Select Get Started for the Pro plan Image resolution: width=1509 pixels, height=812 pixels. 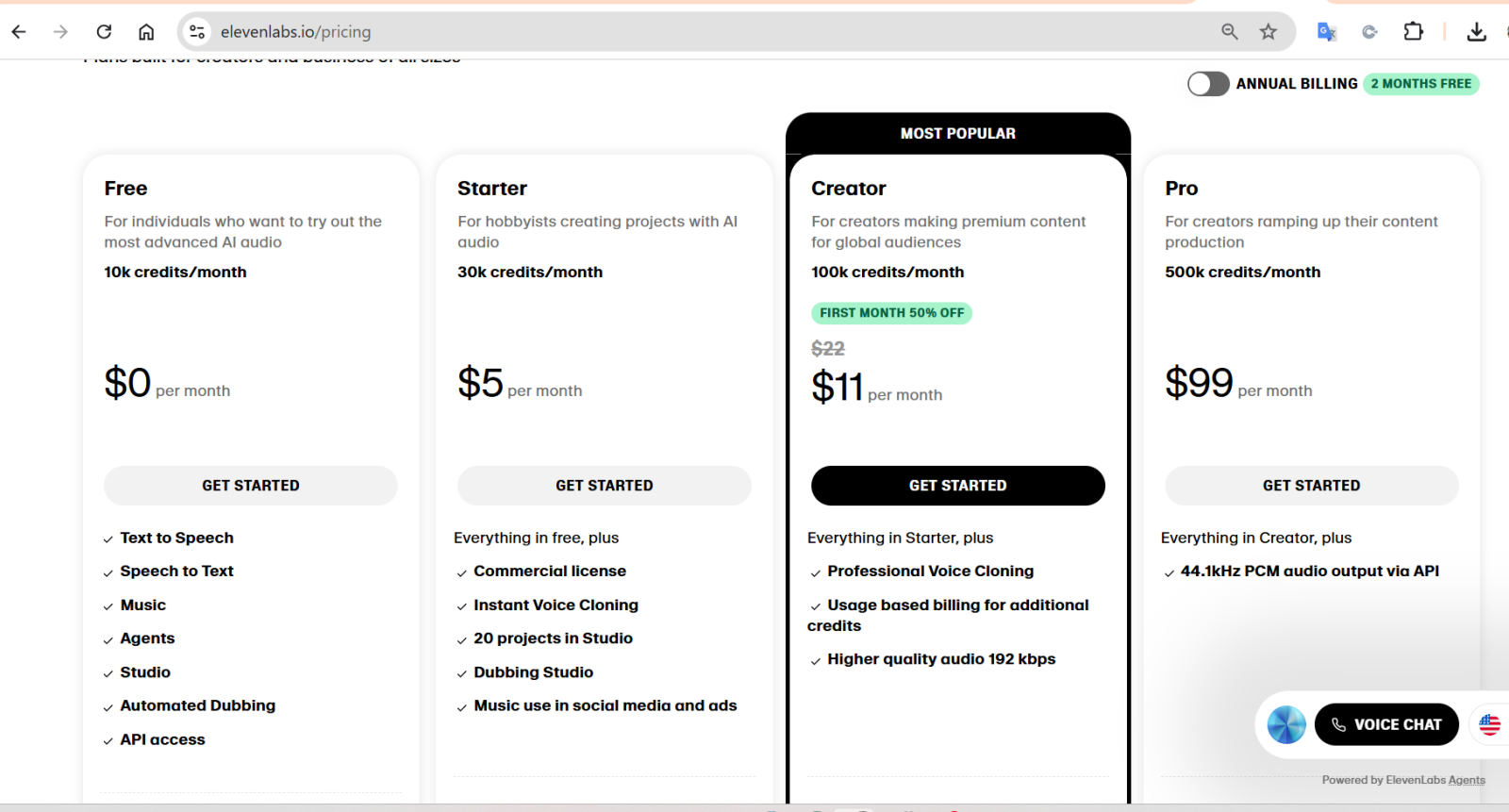coord(1311,486)
